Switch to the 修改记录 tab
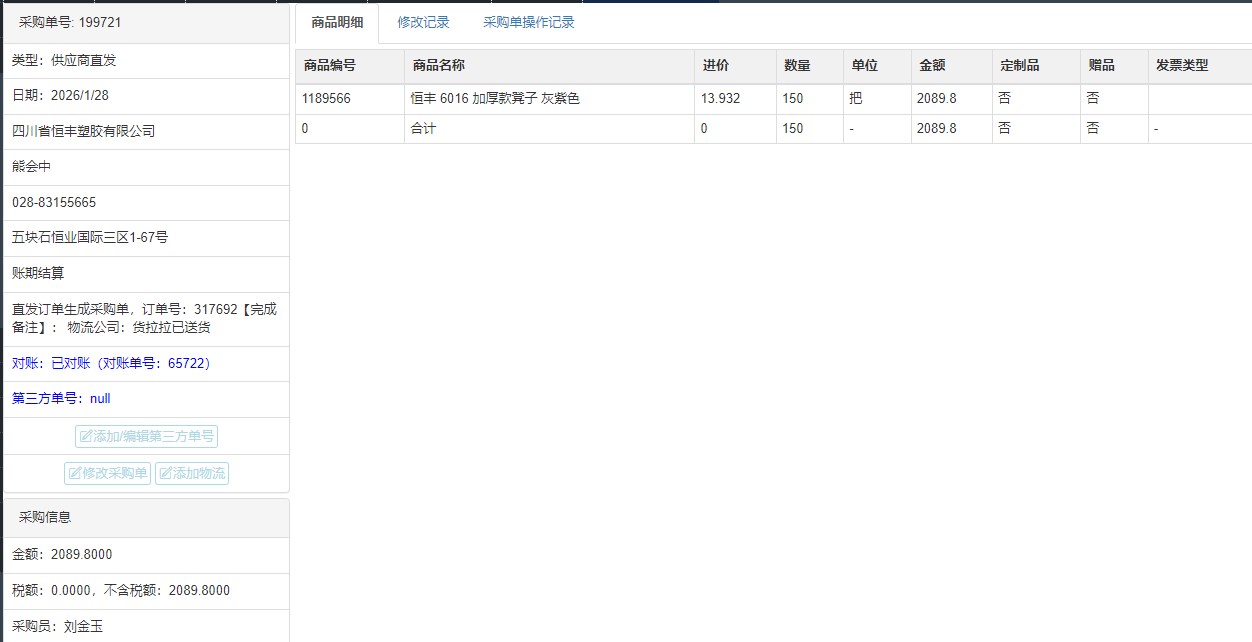1252x642 pixels. point(423,22)
